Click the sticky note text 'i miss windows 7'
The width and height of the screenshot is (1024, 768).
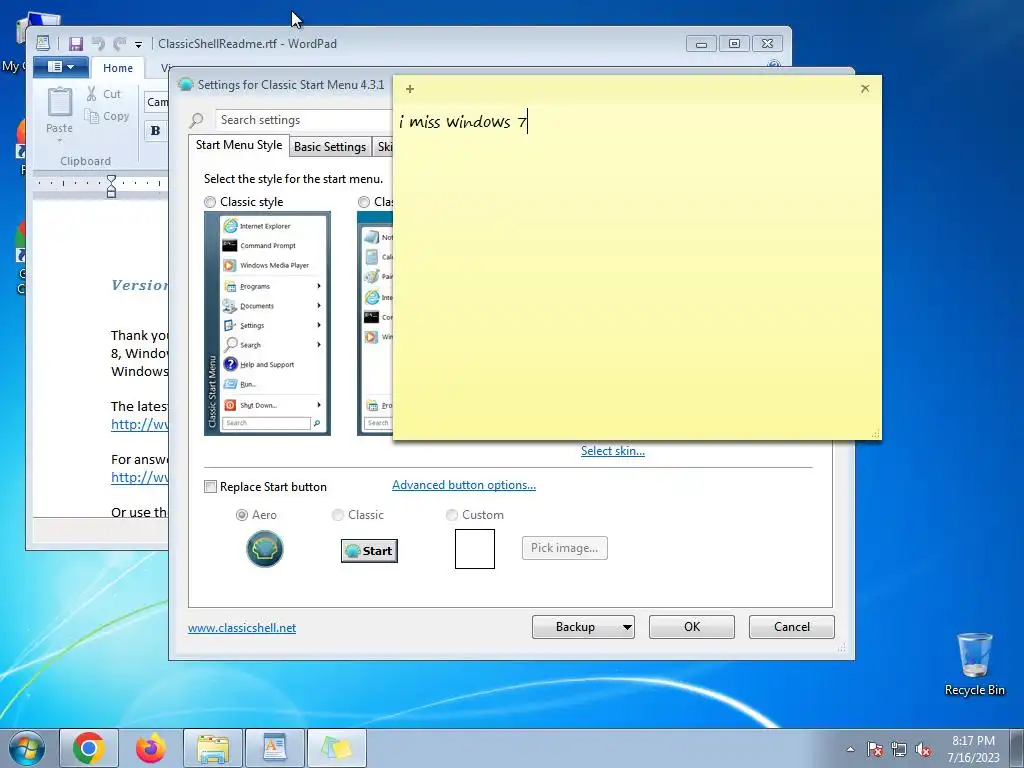[x=462, y=121]
